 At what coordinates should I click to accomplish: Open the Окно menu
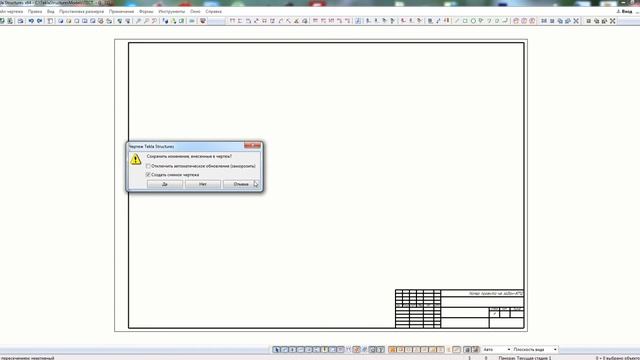(195, 12)
